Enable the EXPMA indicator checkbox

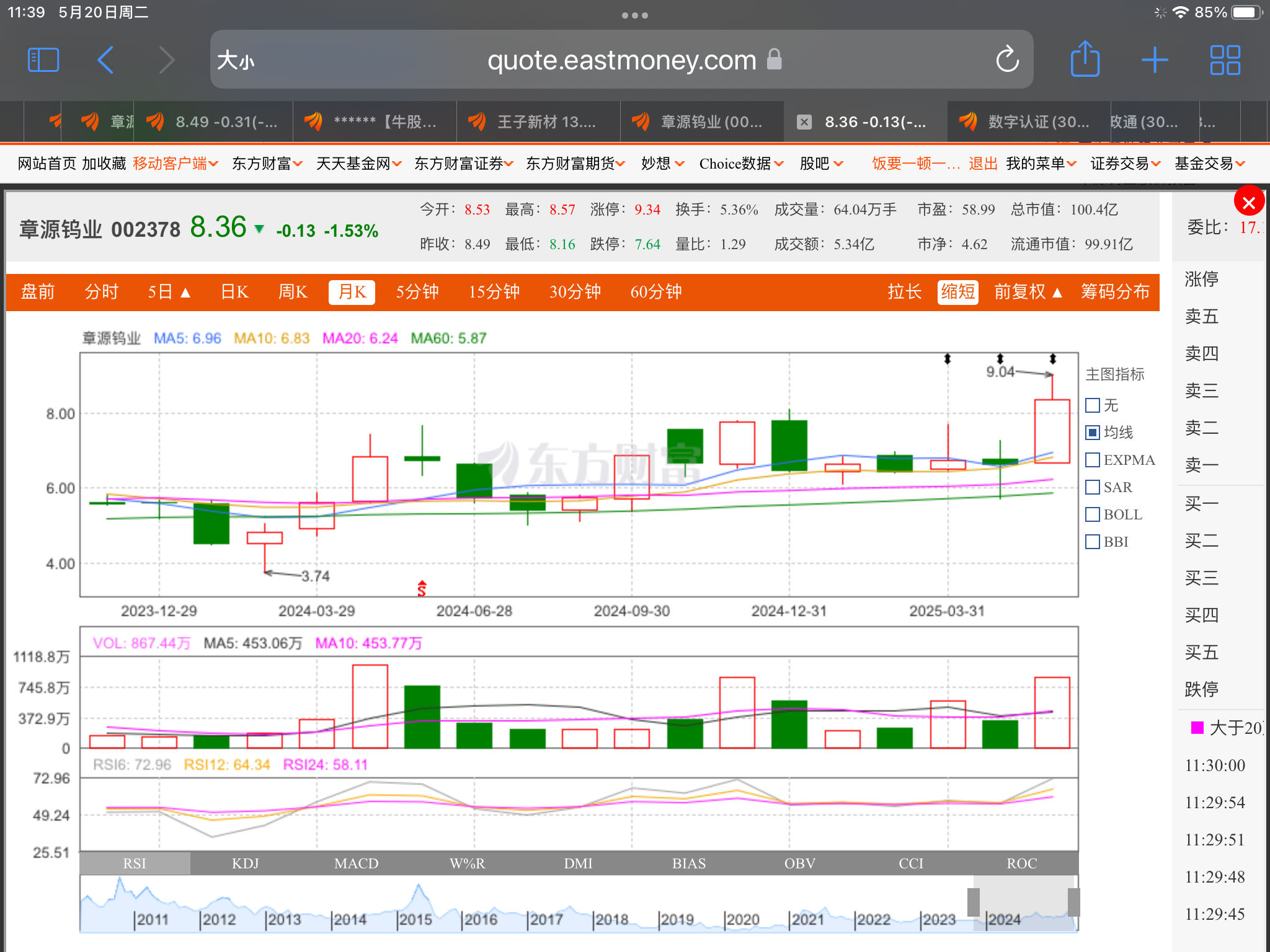(1093, 460)
